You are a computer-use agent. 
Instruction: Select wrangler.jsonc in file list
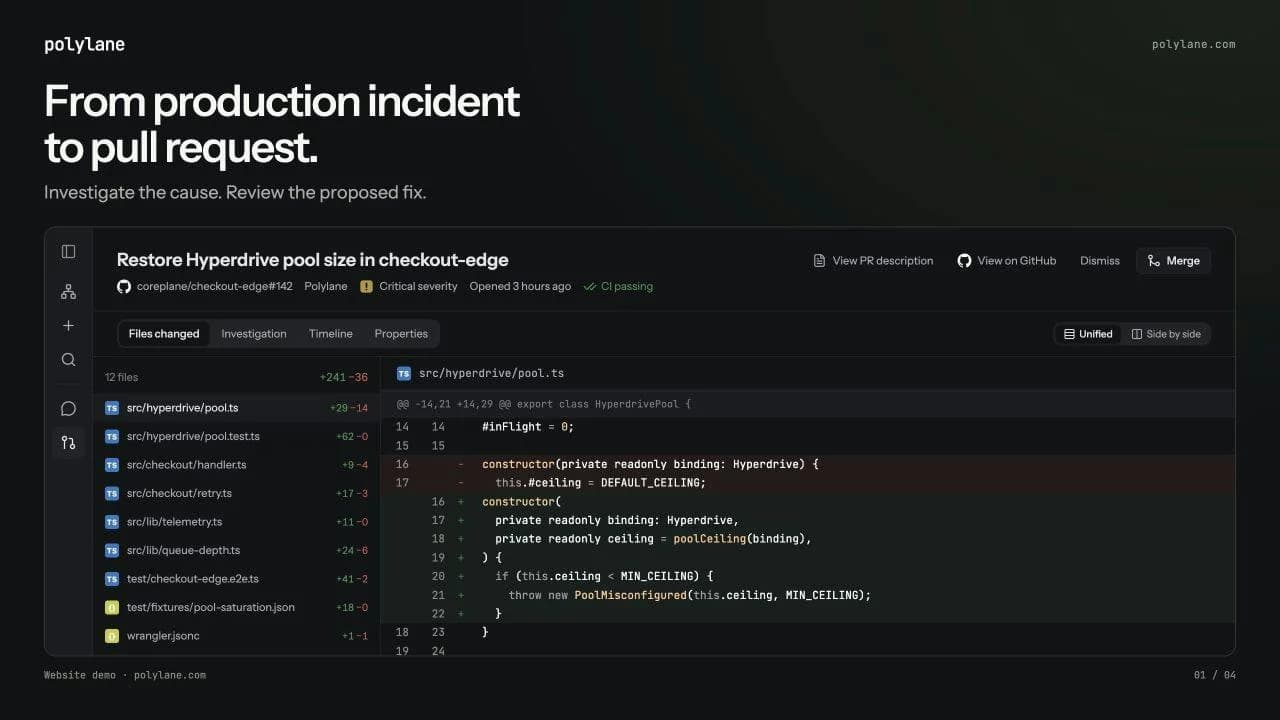tap(236, 636)
